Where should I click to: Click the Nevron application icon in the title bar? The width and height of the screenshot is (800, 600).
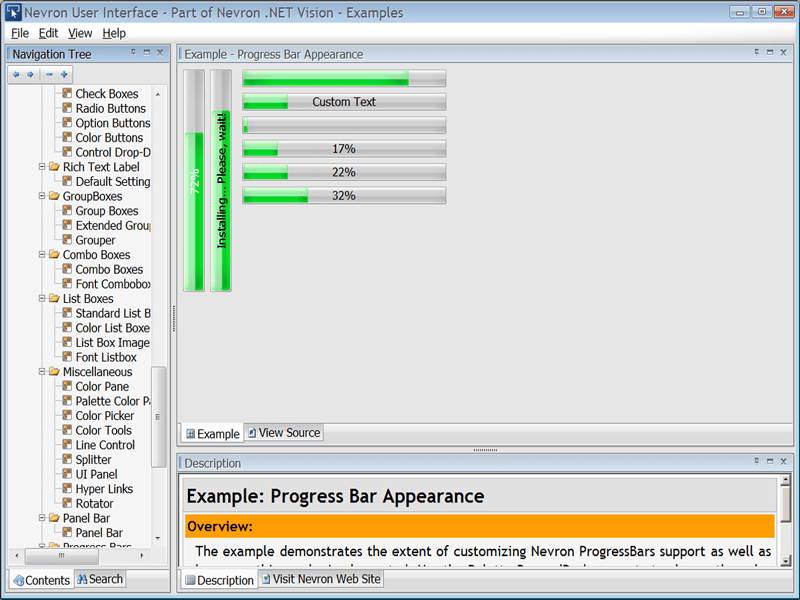11,11
